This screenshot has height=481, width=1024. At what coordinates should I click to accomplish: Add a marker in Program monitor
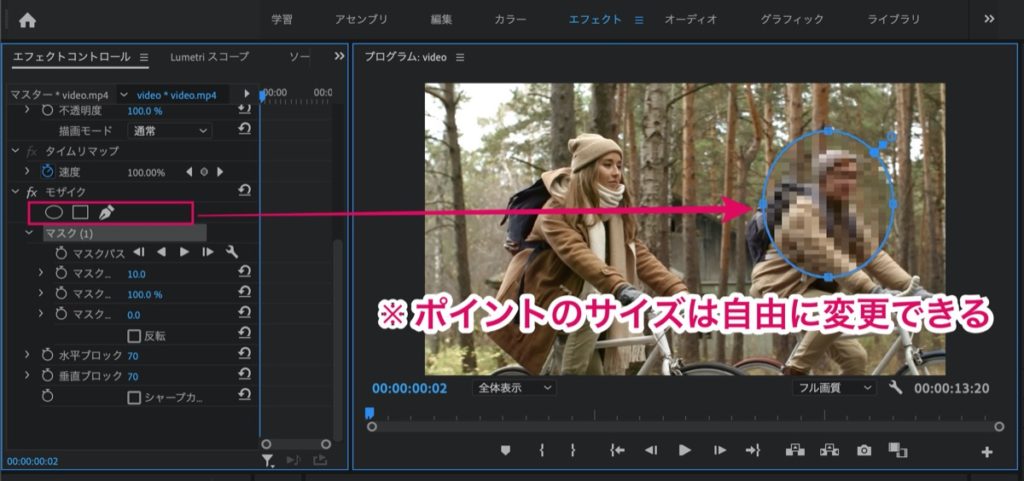pyautogui.click(x=505, y=450)
